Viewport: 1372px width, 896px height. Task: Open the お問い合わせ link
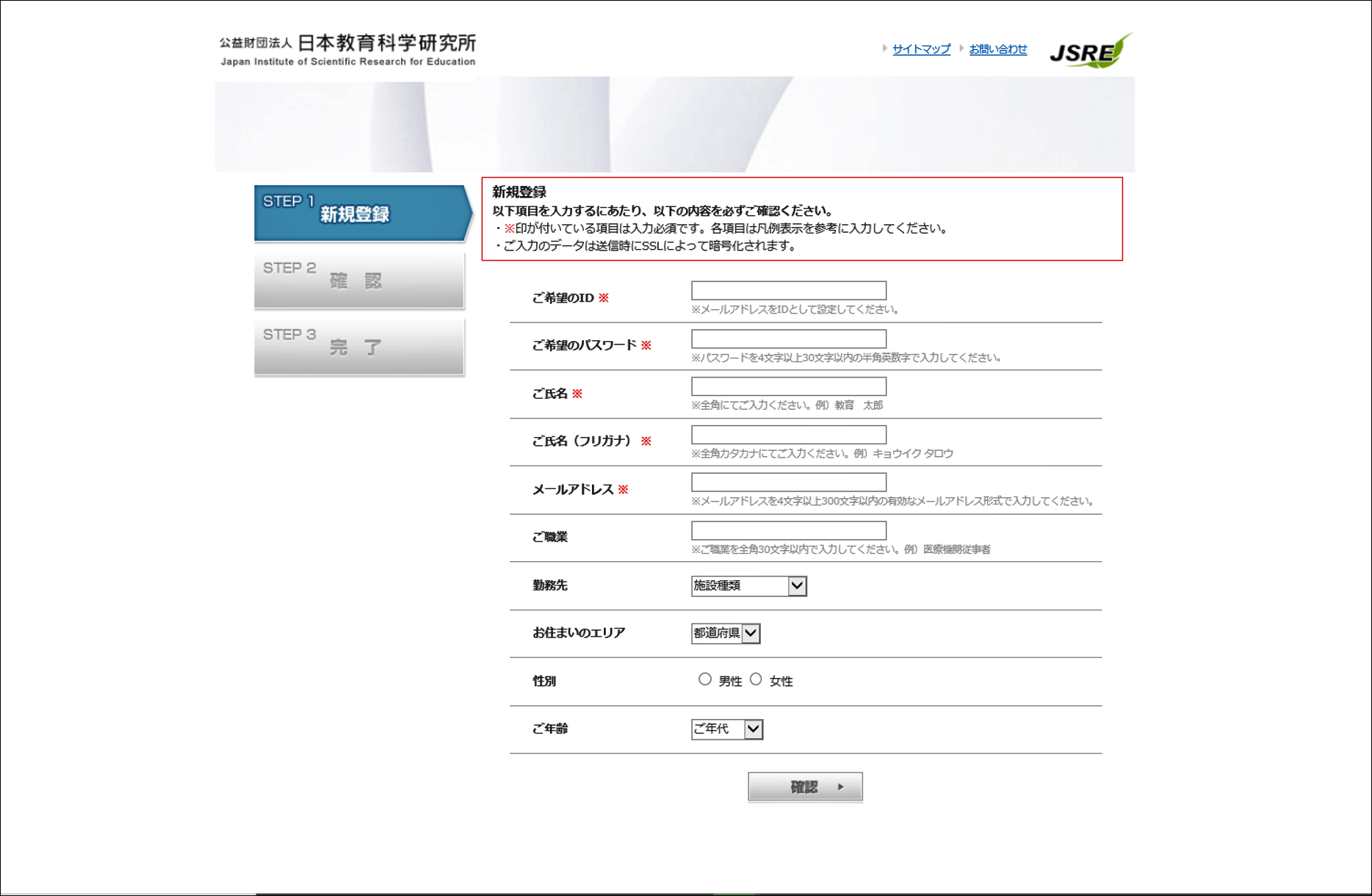point(997,49)
